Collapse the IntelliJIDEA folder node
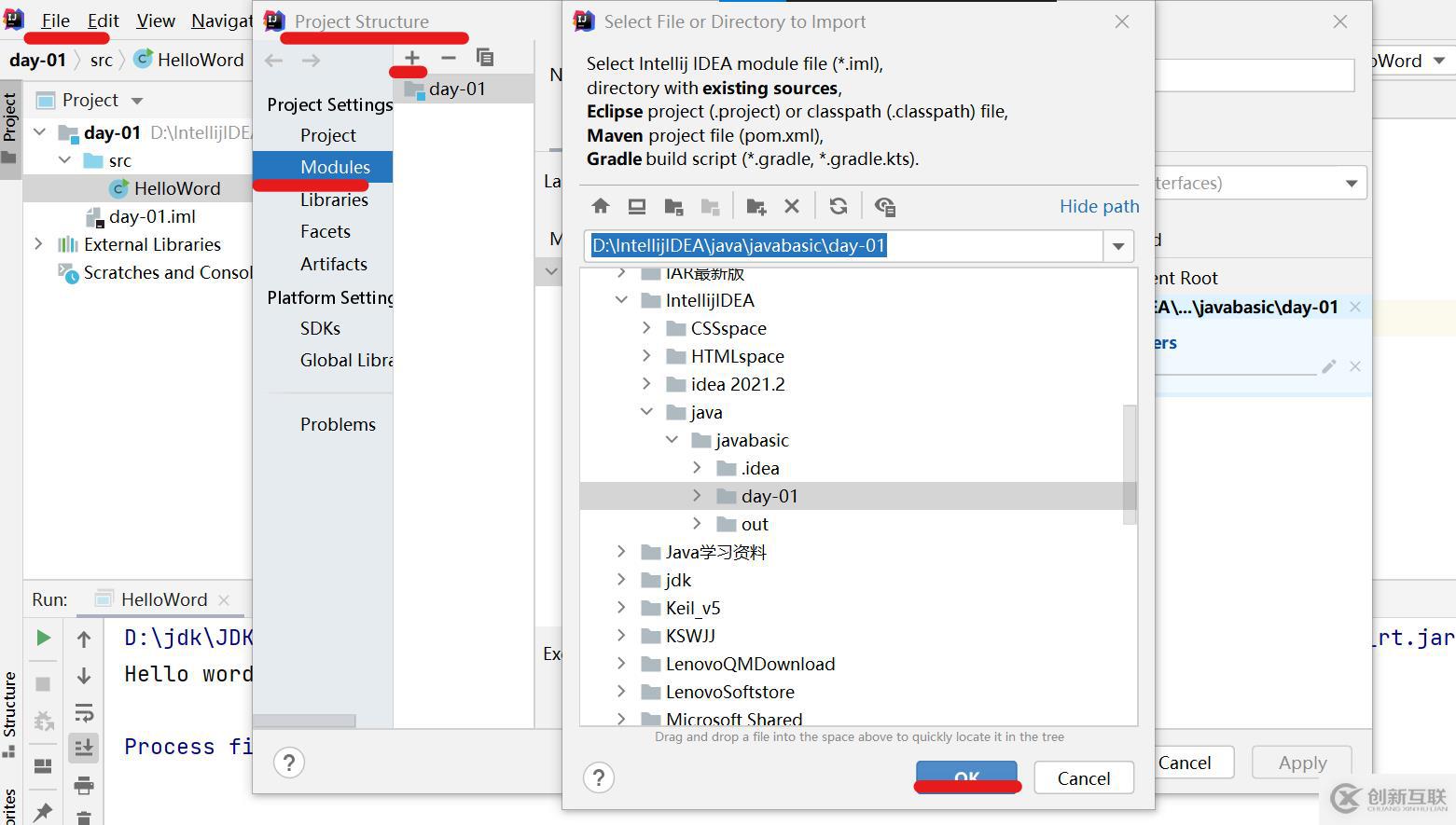The width and height of the screenshot is (1456, 825). click(x=621, y=300)
